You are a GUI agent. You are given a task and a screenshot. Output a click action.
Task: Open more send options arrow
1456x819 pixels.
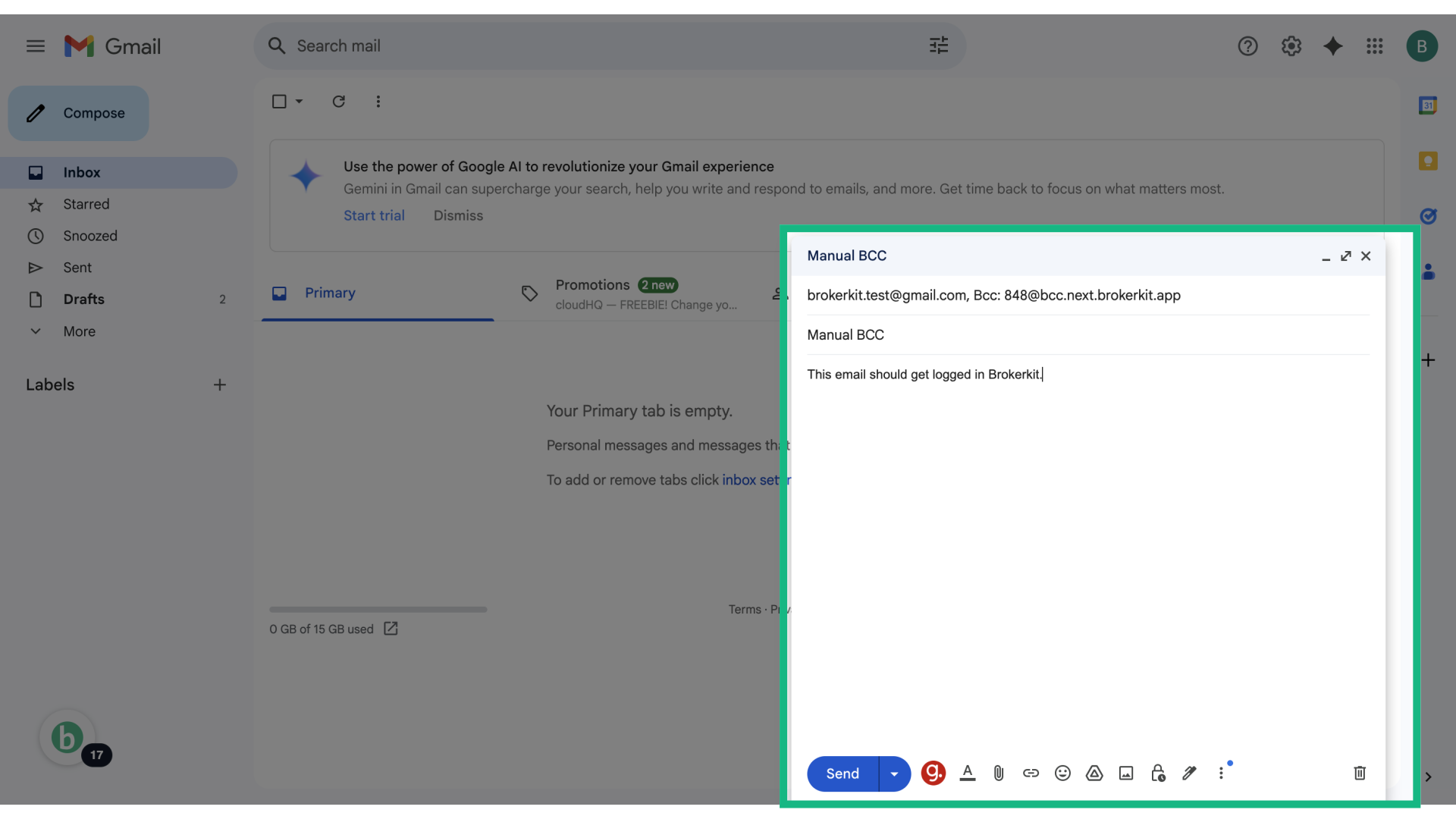(895, 773)
